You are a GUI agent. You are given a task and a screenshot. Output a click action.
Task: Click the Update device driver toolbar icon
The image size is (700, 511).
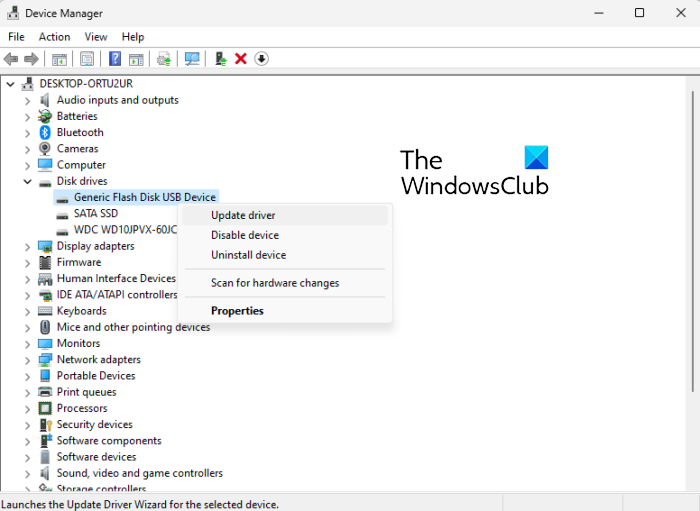221,59
